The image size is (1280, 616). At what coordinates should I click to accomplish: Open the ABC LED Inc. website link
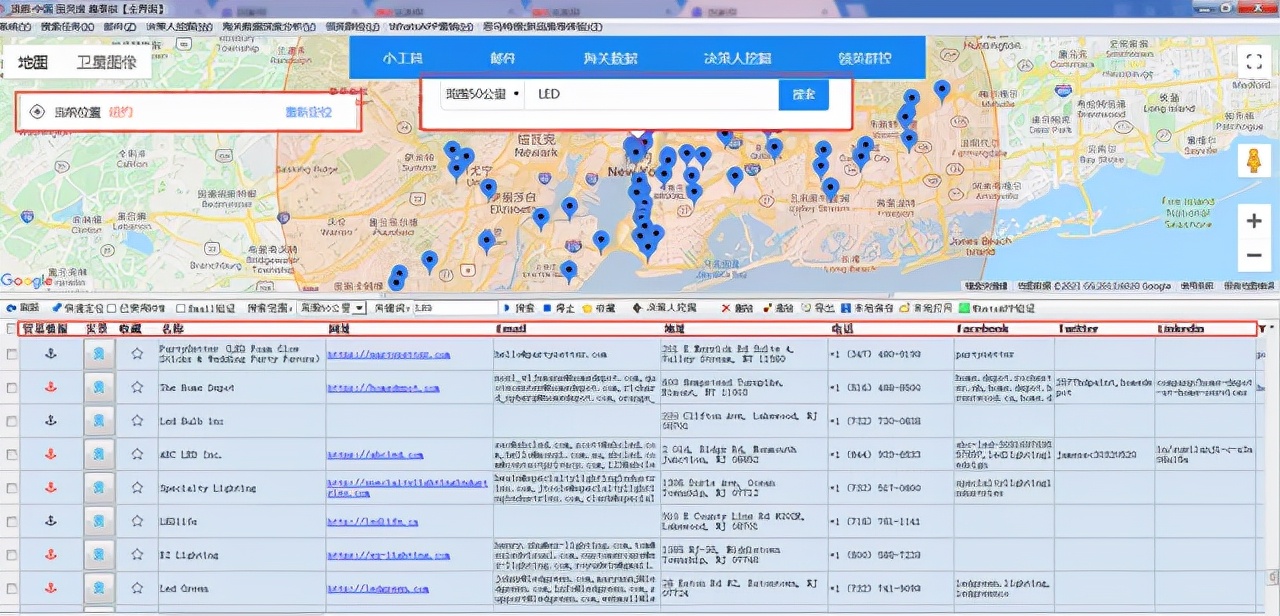point(378,454)
